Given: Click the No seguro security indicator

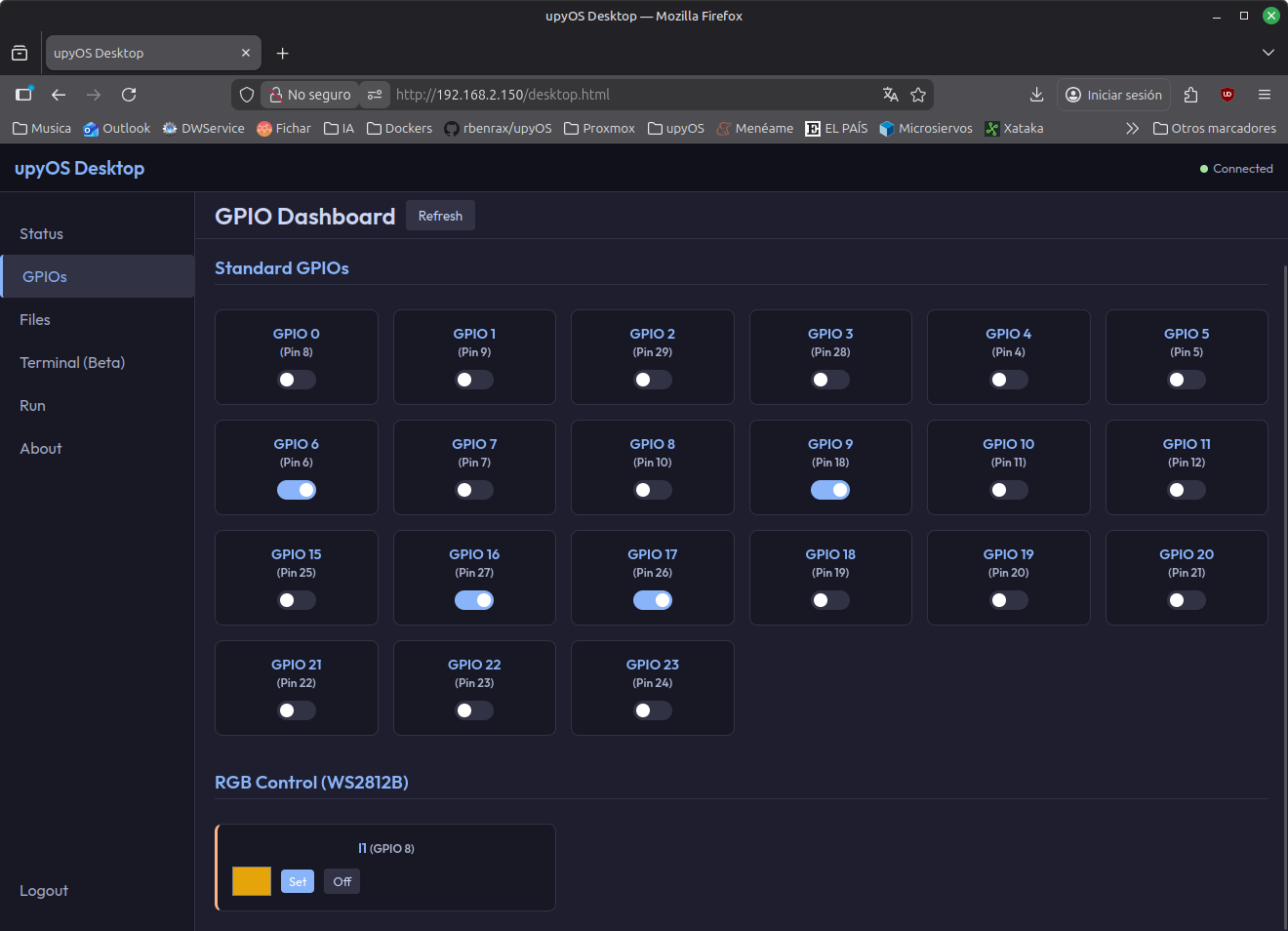Looking at the screenshot, I should pyautogui.click(x=310, y=95).
